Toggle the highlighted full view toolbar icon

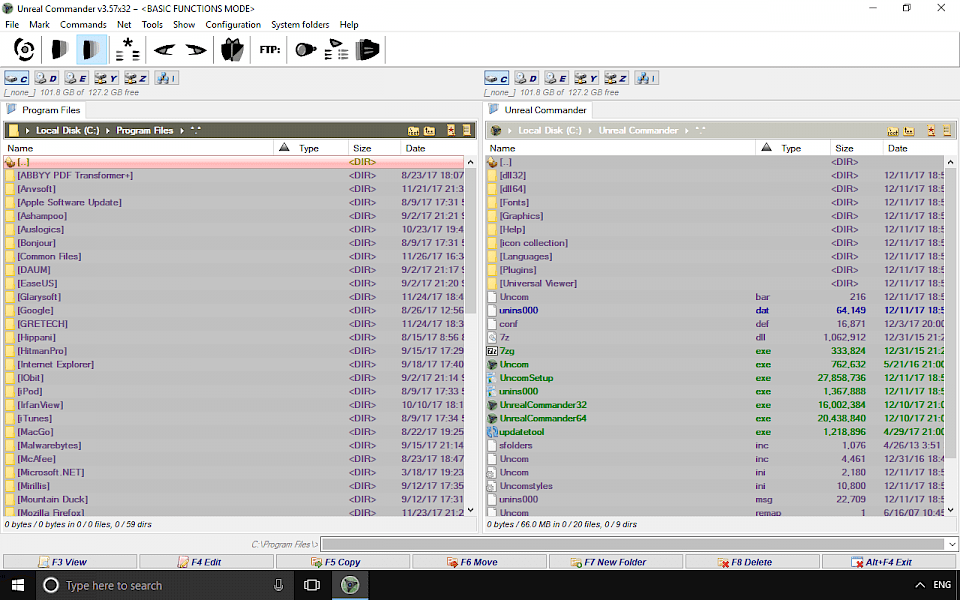92,50
